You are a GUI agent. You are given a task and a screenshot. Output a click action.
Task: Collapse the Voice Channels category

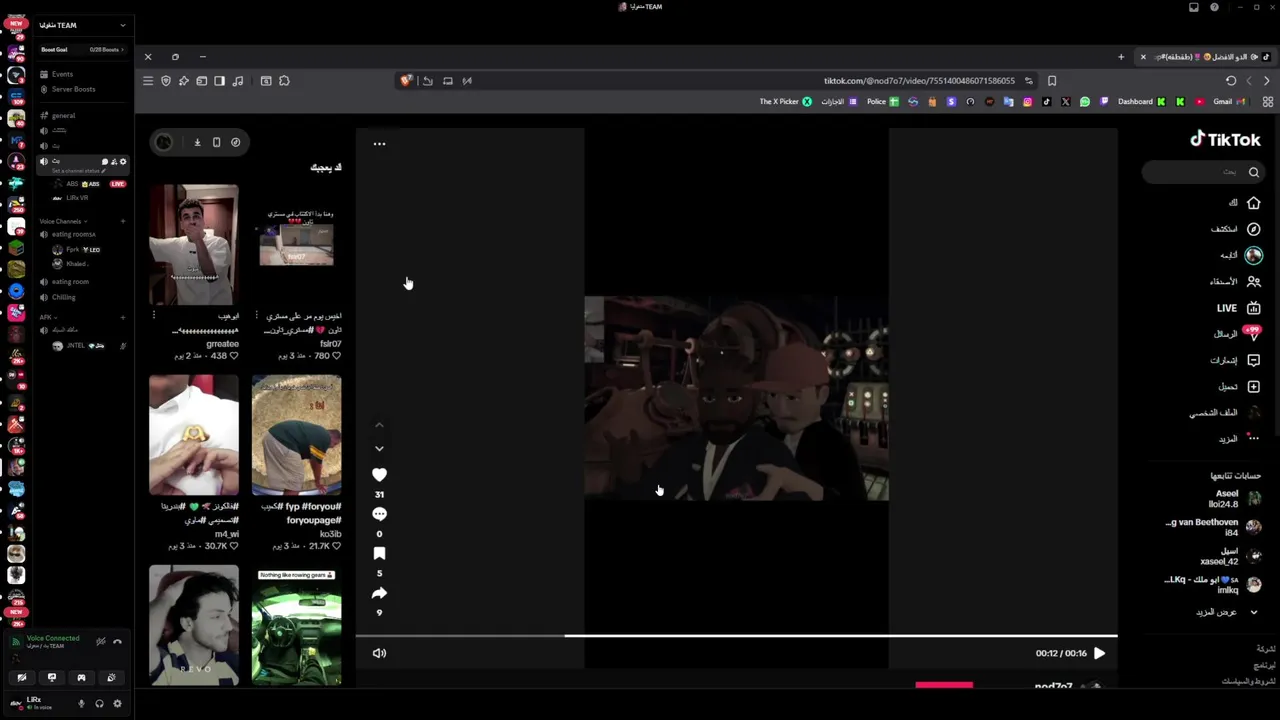tap(62, 221)
